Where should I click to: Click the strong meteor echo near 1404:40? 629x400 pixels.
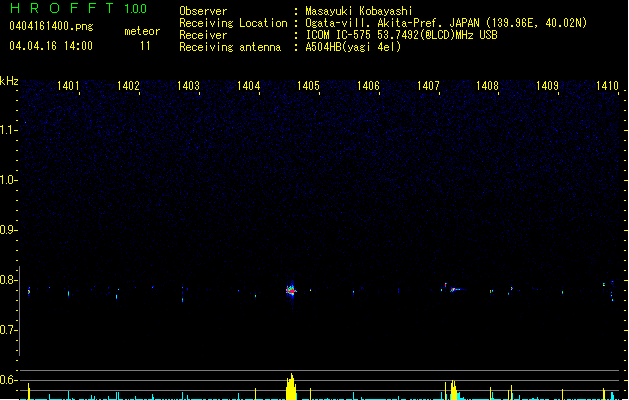tap(291, 290)
